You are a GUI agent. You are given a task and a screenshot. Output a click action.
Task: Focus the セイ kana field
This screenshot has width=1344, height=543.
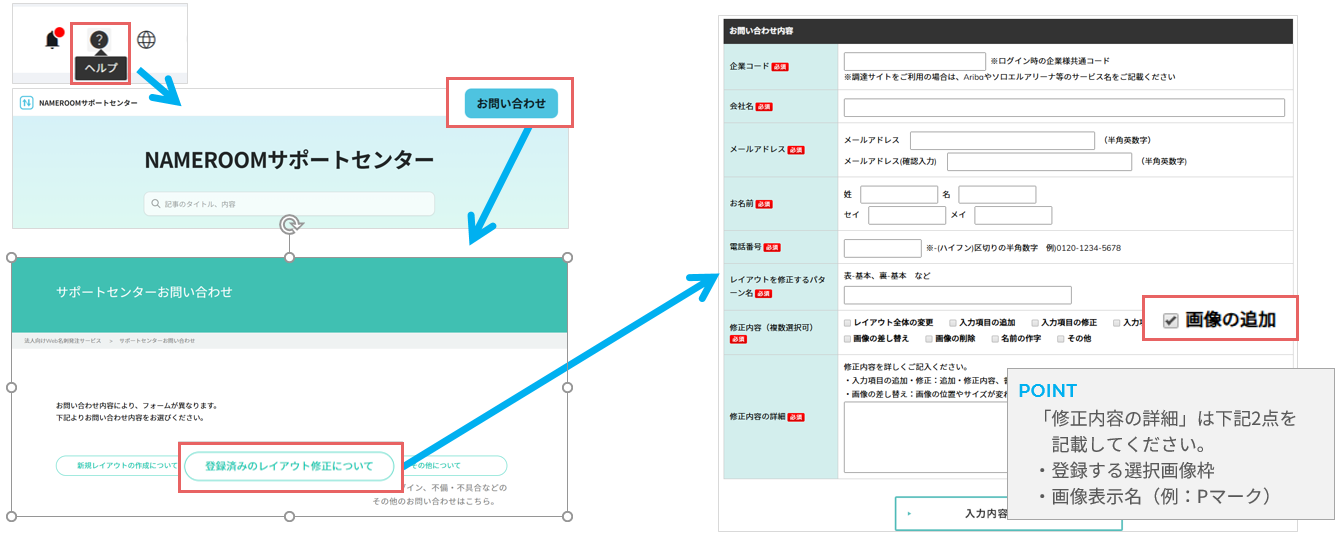click(x=907, y=215)
